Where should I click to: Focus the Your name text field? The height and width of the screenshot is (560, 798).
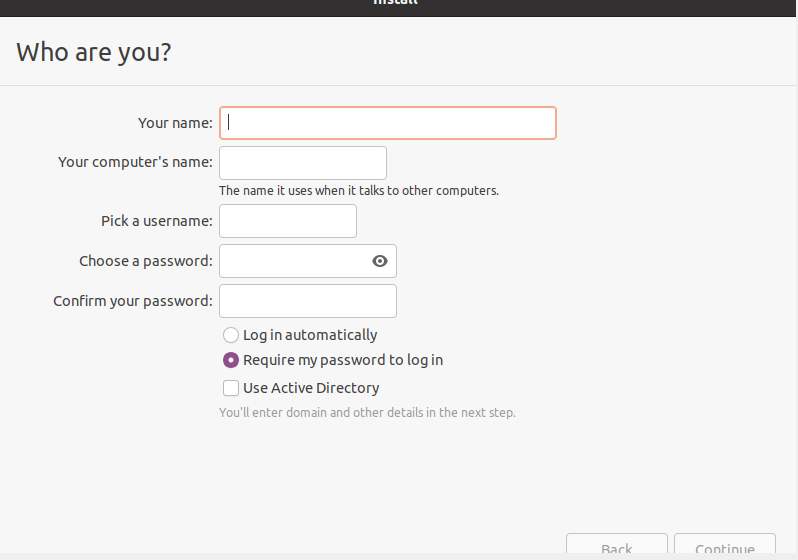388,123
